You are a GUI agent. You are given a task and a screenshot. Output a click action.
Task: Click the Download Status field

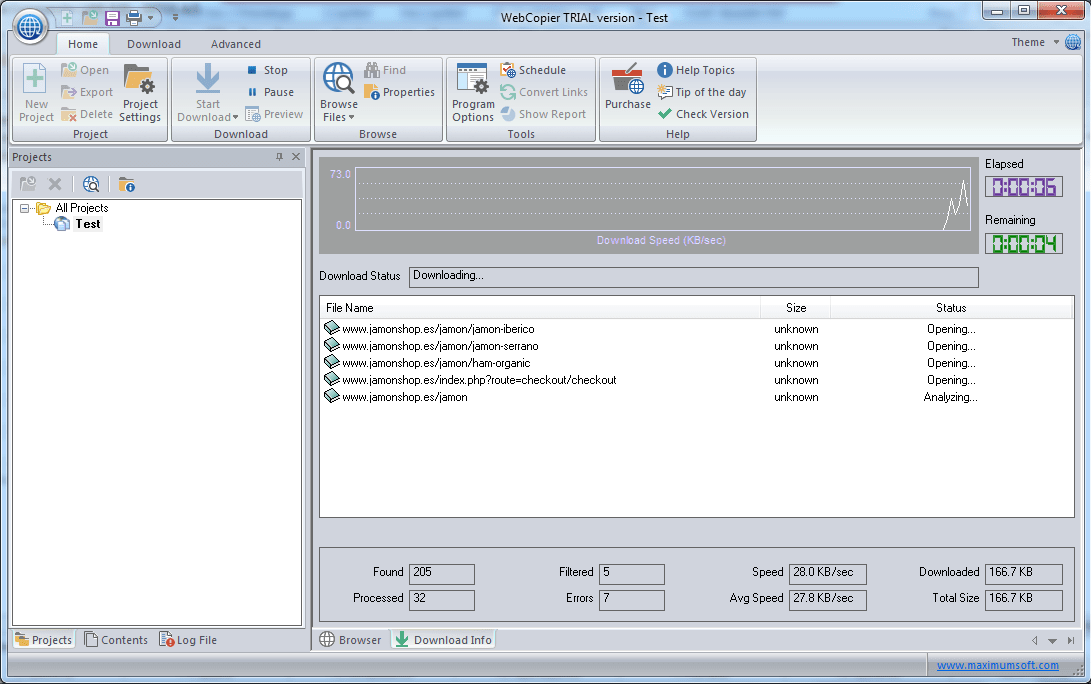coord(694,277)
